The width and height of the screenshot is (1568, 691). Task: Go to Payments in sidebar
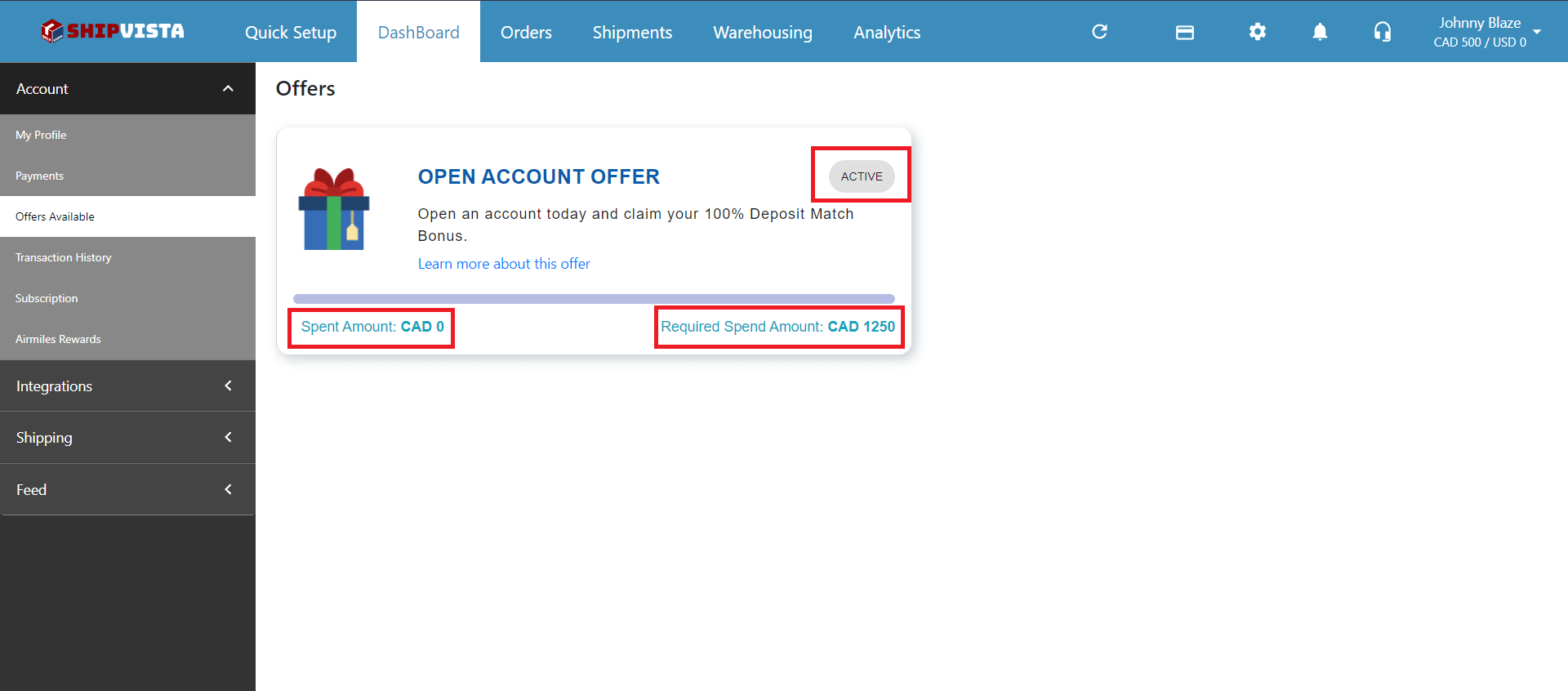coord(127,176)
